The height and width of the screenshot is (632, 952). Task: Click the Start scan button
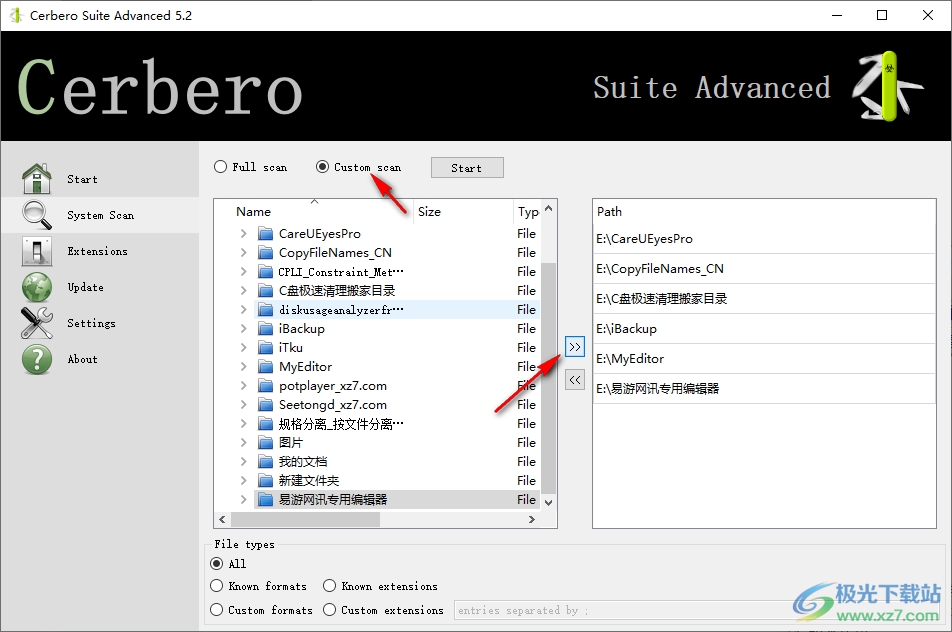click(x=467, y=168)
